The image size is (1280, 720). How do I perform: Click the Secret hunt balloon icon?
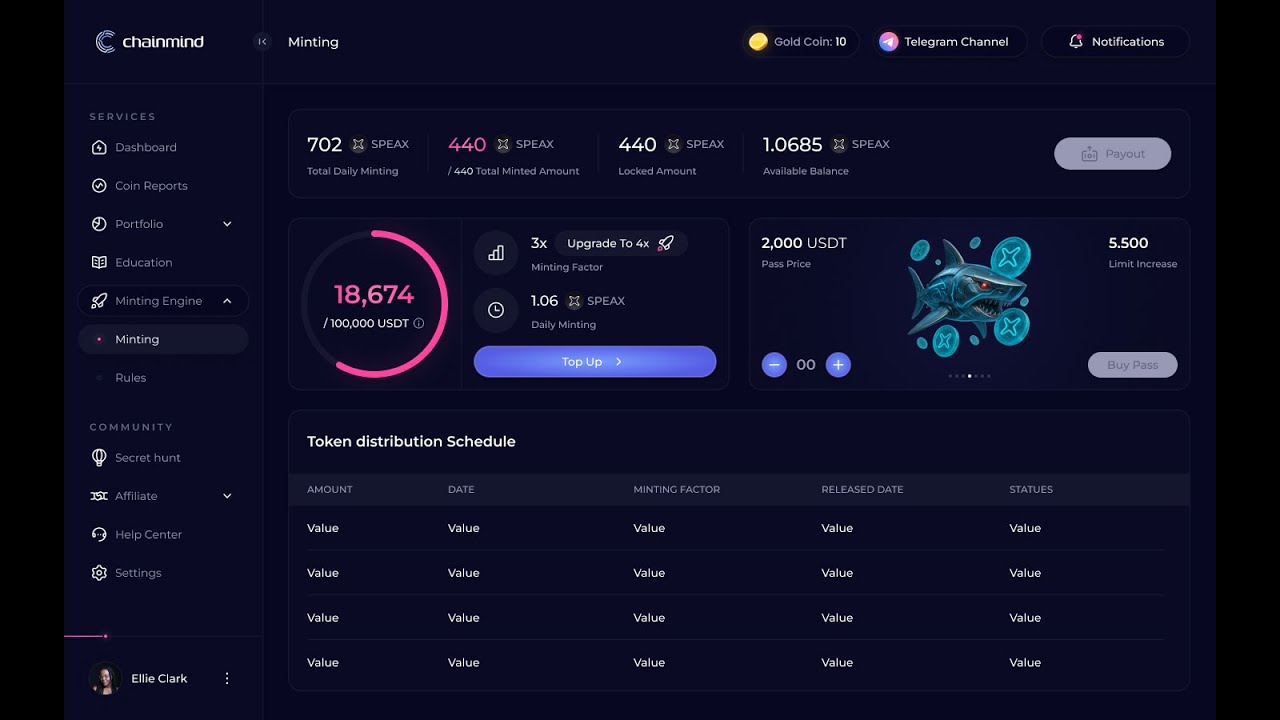(x=99, y=457)
